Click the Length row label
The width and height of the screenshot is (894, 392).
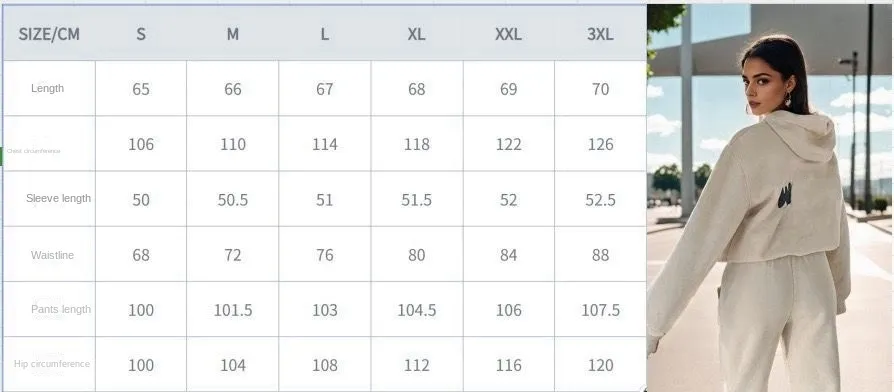tap(47, 88)
